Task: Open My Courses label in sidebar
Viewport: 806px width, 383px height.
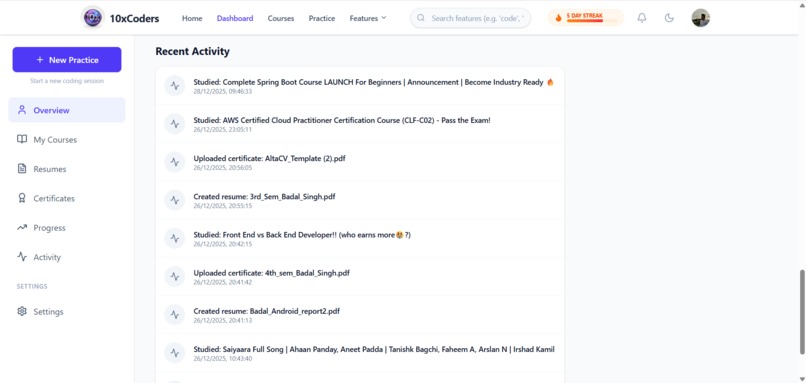Action: [x=55, y=139]
